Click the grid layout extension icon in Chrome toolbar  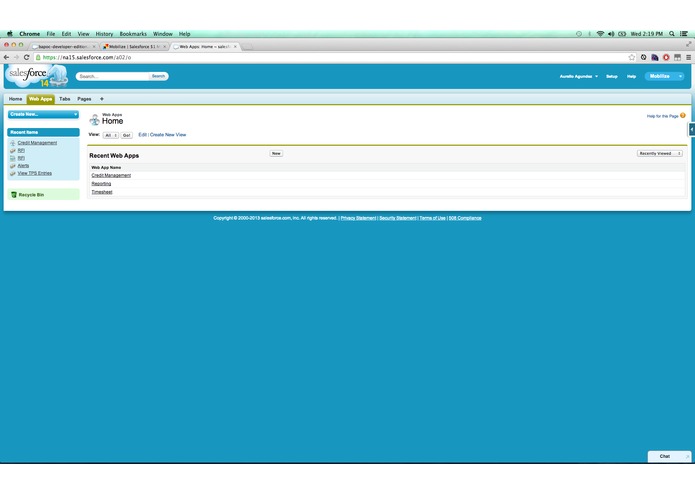[677, 57]
